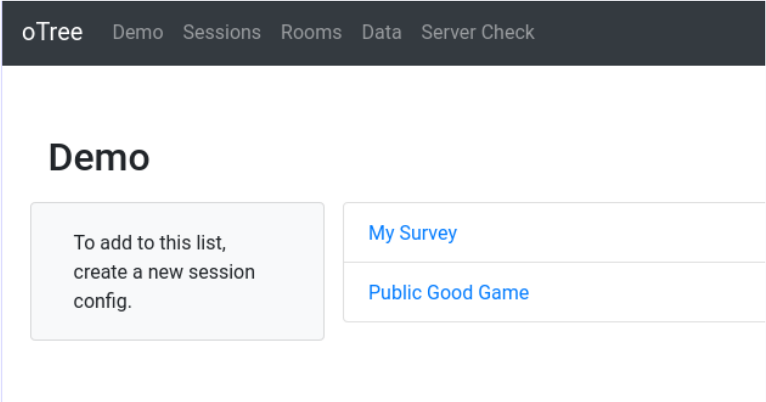Click blank space in the Public Good Game row
The width and height of the screenshot is (766, 402).
[x=650, y=293]
